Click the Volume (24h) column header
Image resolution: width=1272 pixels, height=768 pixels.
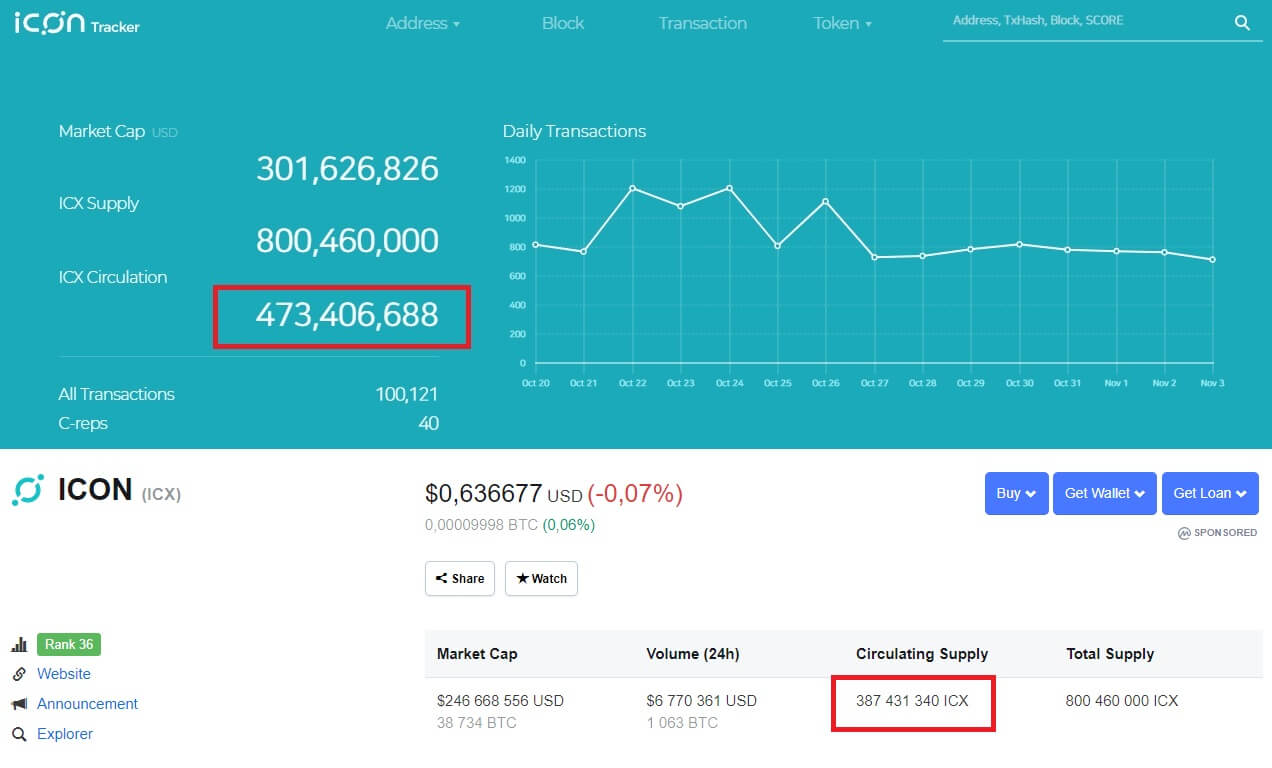[693, 654]
